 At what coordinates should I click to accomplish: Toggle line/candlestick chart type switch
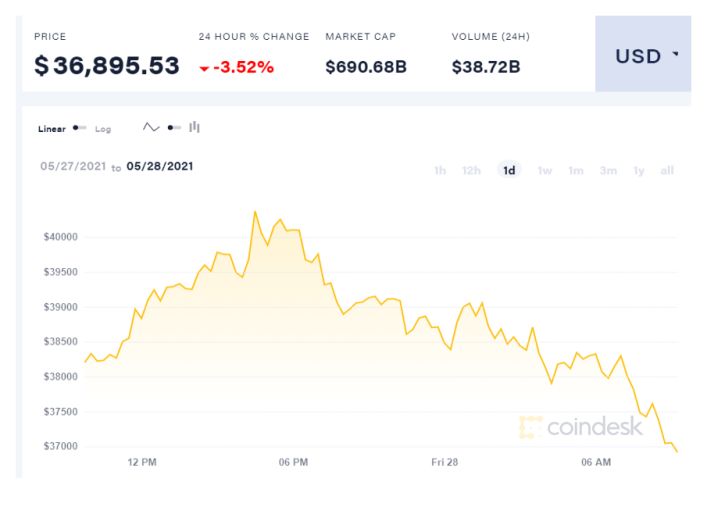point(174,127)
